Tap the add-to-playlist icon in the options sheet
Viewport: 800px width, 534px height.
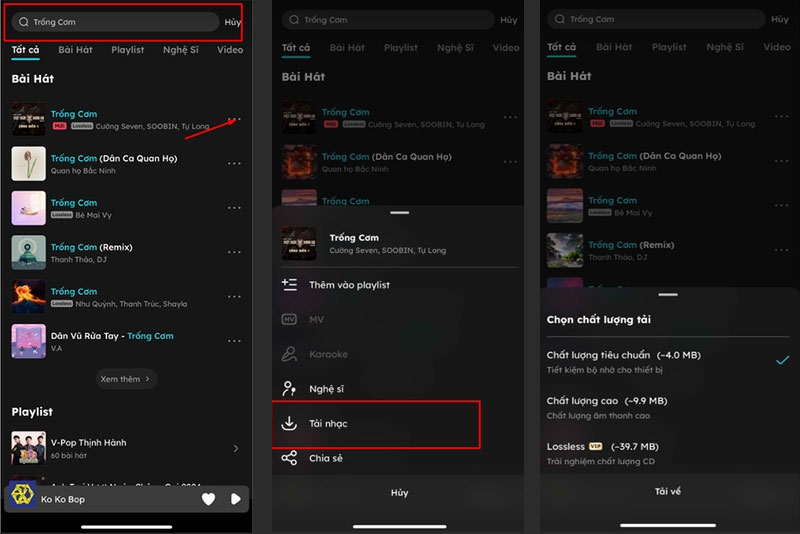(x=289, y=285)
